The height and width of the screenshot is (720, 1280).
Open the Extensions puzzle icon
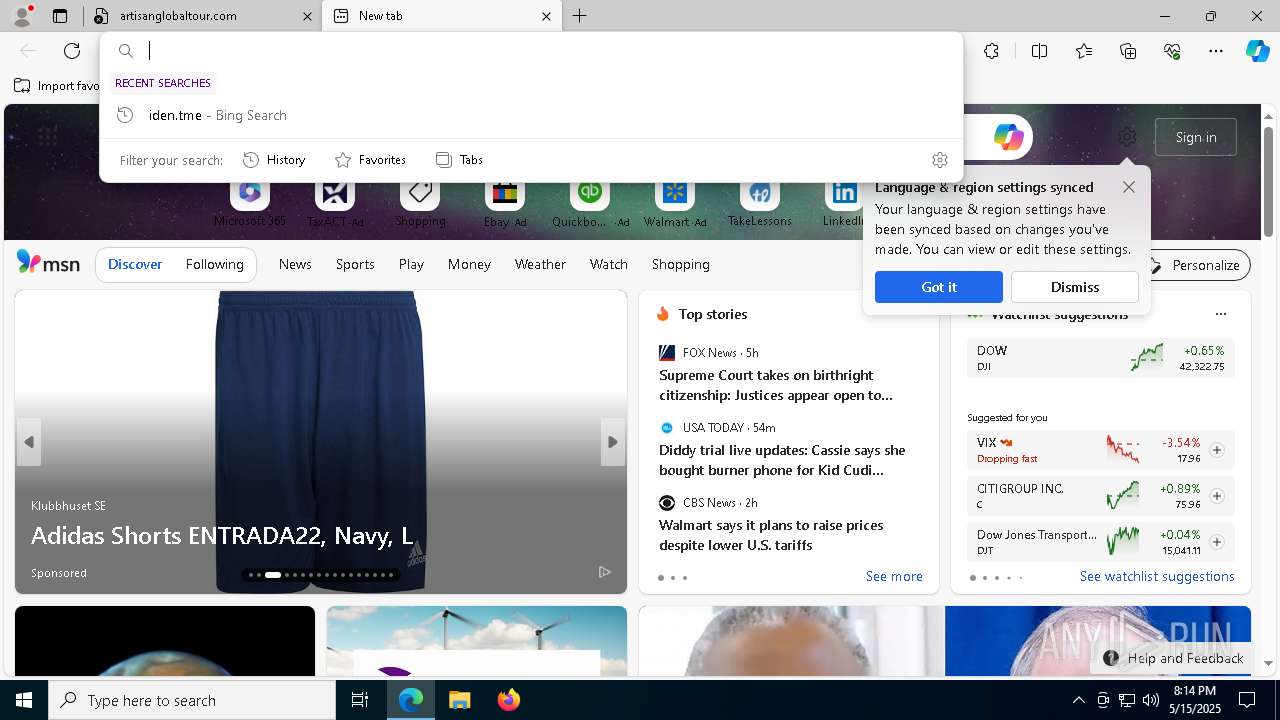(x=991, y=51)
